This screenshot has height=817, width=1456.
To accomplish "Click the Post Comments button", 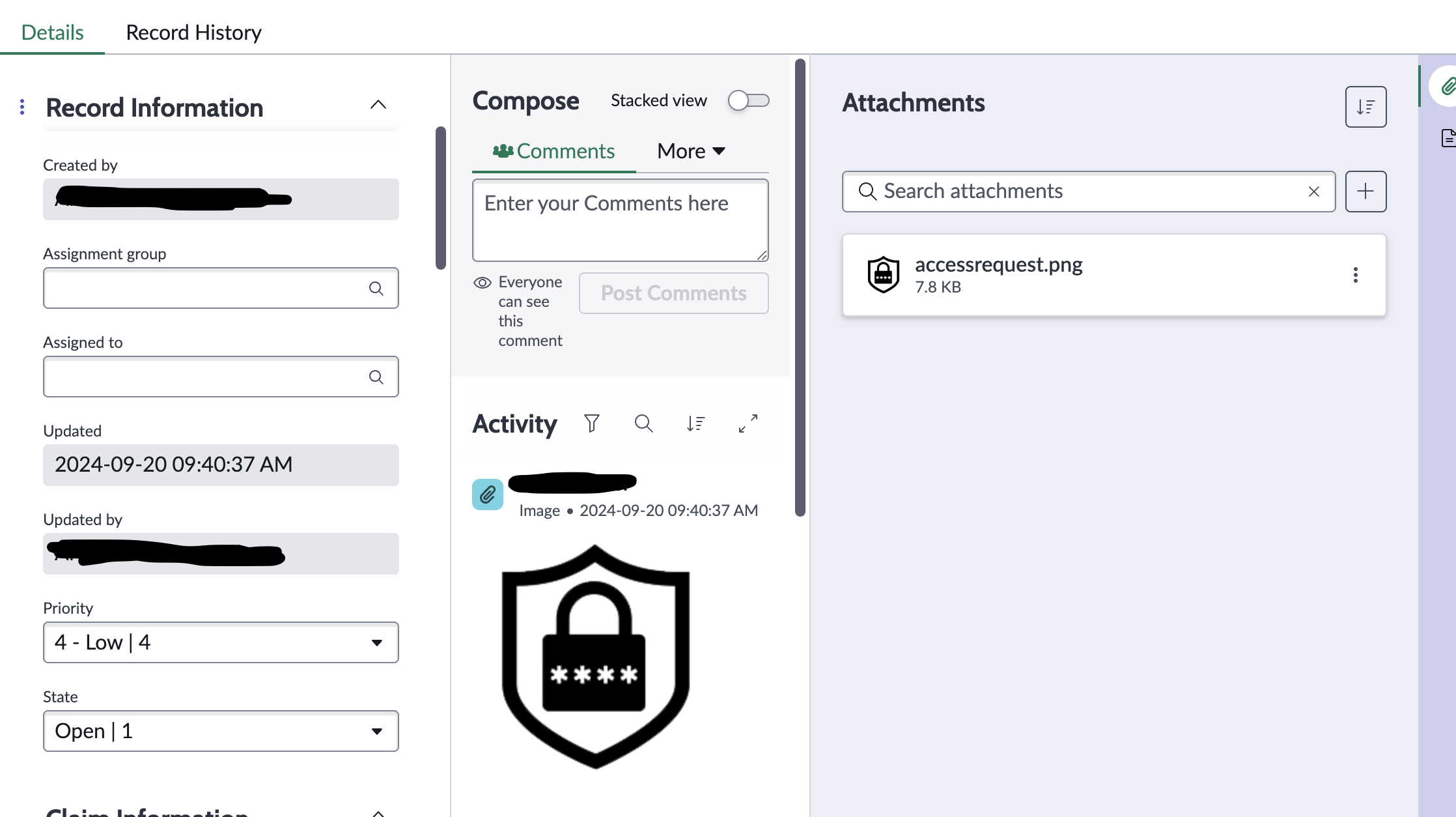I will coord(673,293).
